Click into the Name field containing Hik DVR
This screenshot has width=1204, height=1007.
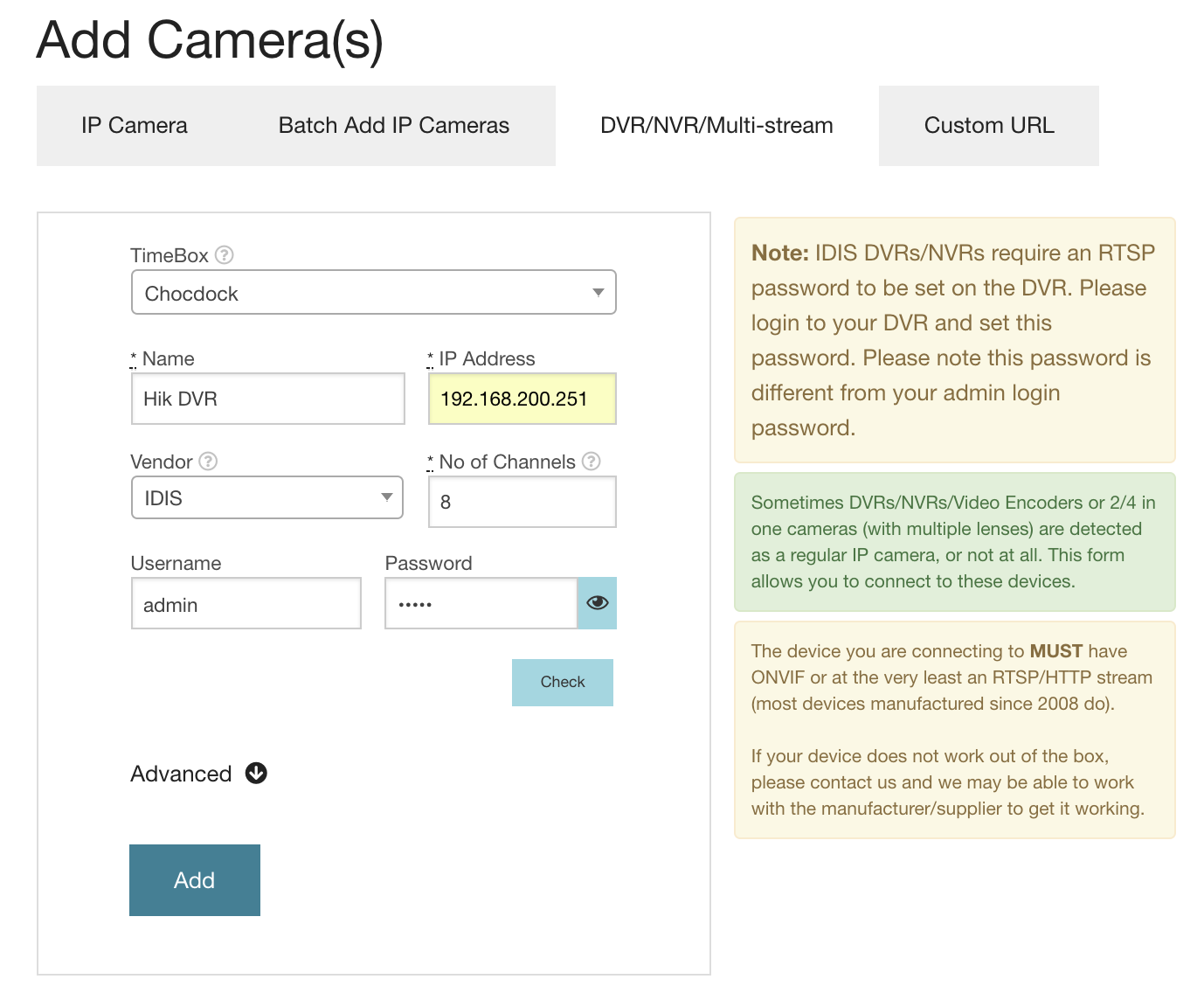[x=267, y=399]
